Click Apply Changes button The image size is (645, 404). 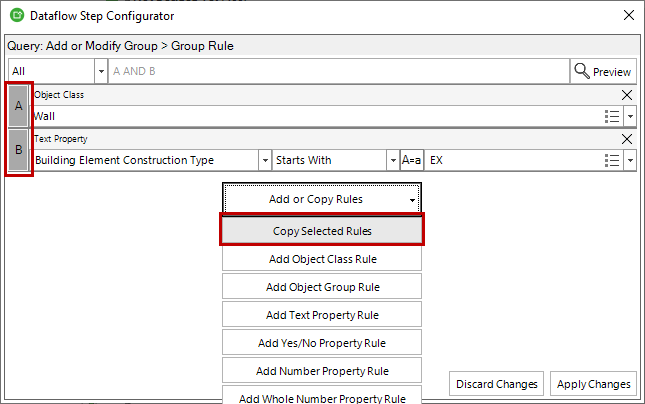coord(594,384)
